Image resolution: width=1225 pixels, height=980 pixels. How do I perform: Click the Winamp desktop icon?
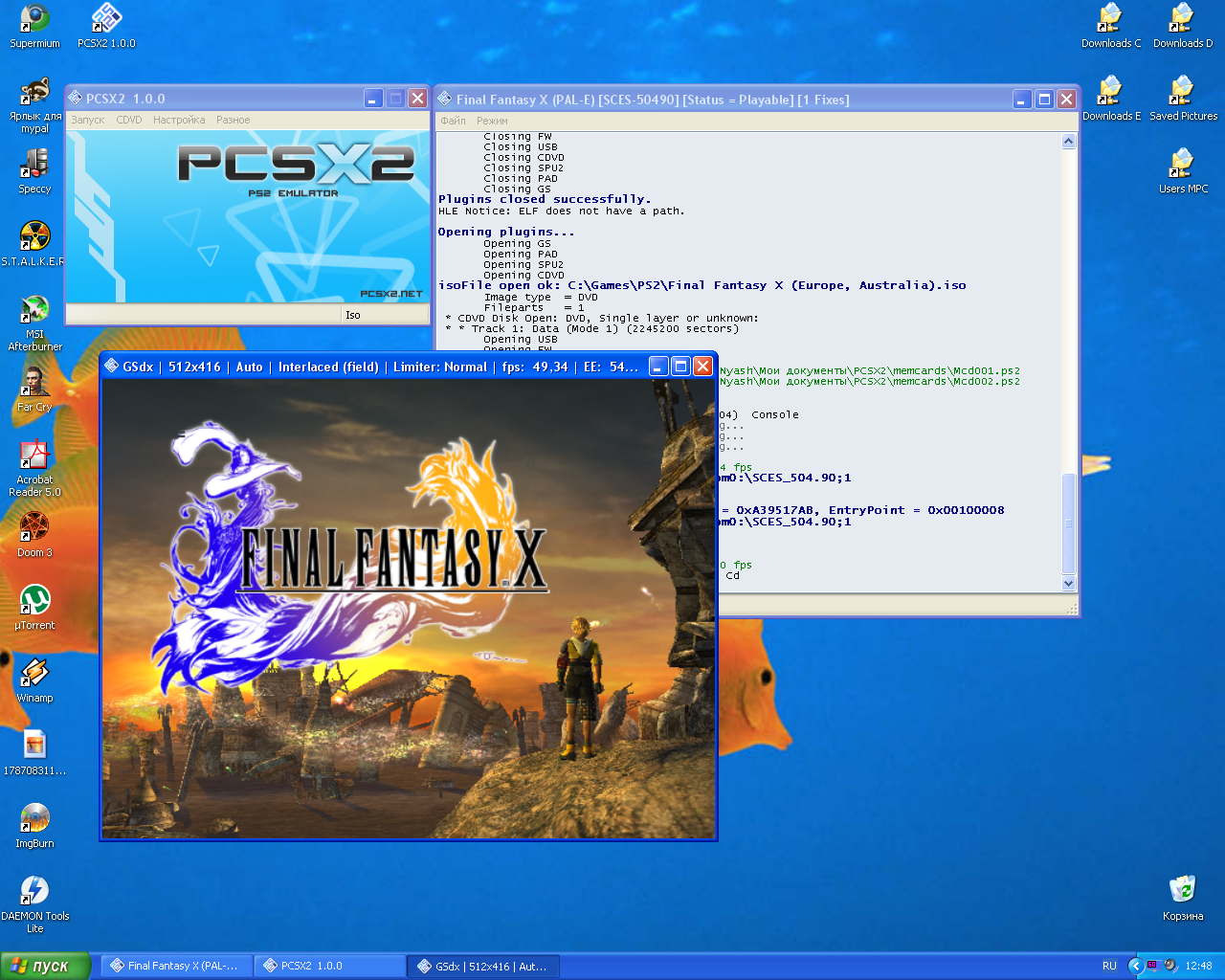(34, 680)
